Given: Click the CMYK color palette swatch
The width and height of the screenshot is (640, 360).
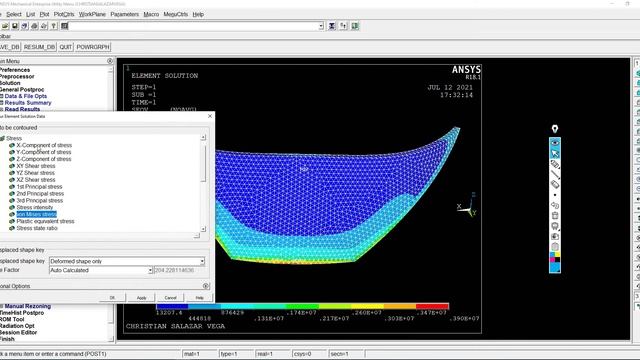Looking at the screenshot, I should point(555,258).
